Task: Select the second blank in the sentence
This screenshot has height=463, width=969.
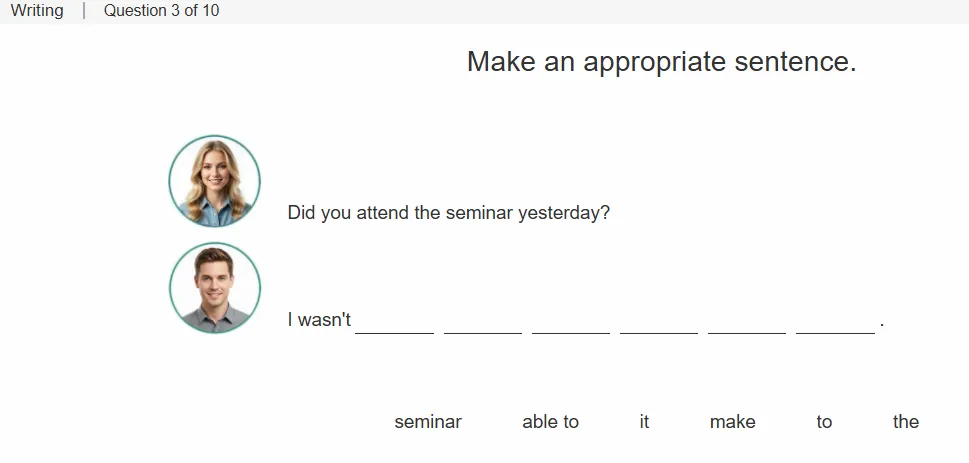Action: tap(483, 323)
